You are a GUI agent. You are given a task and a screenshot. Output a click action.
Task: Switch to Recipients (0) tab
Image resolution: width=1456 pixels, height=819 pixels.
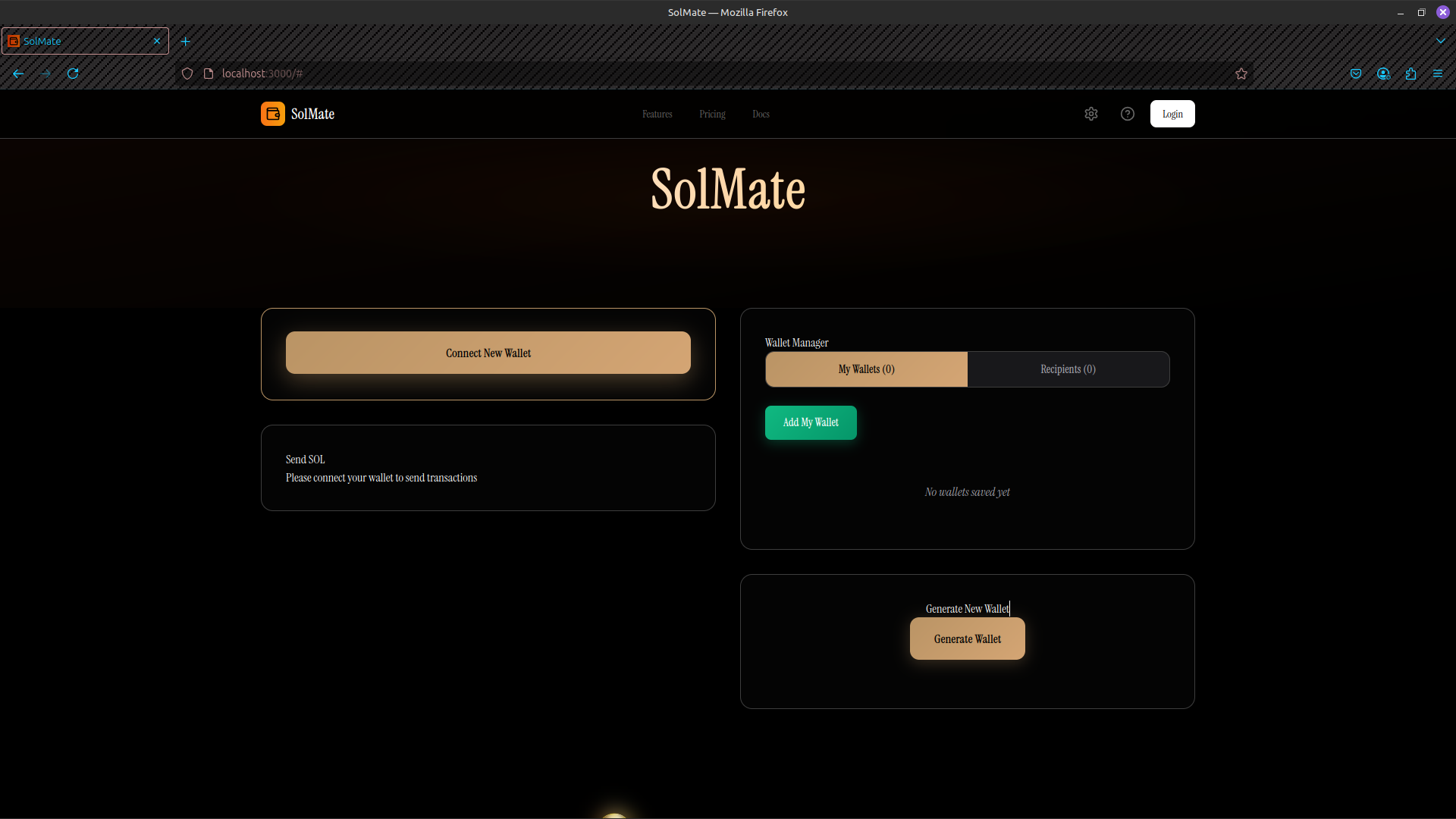coord(1068,369)
